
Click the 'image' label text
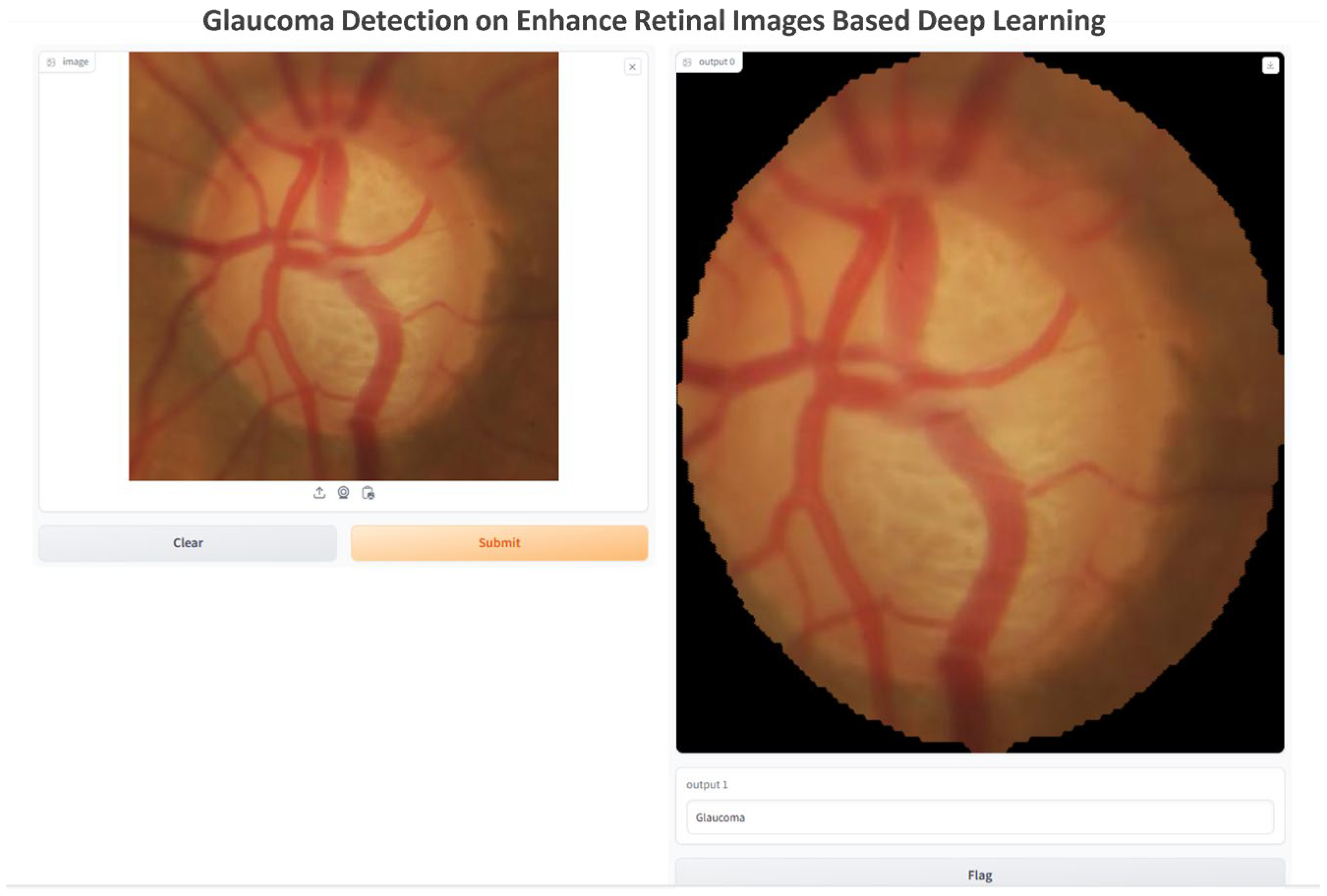point(75,61)
